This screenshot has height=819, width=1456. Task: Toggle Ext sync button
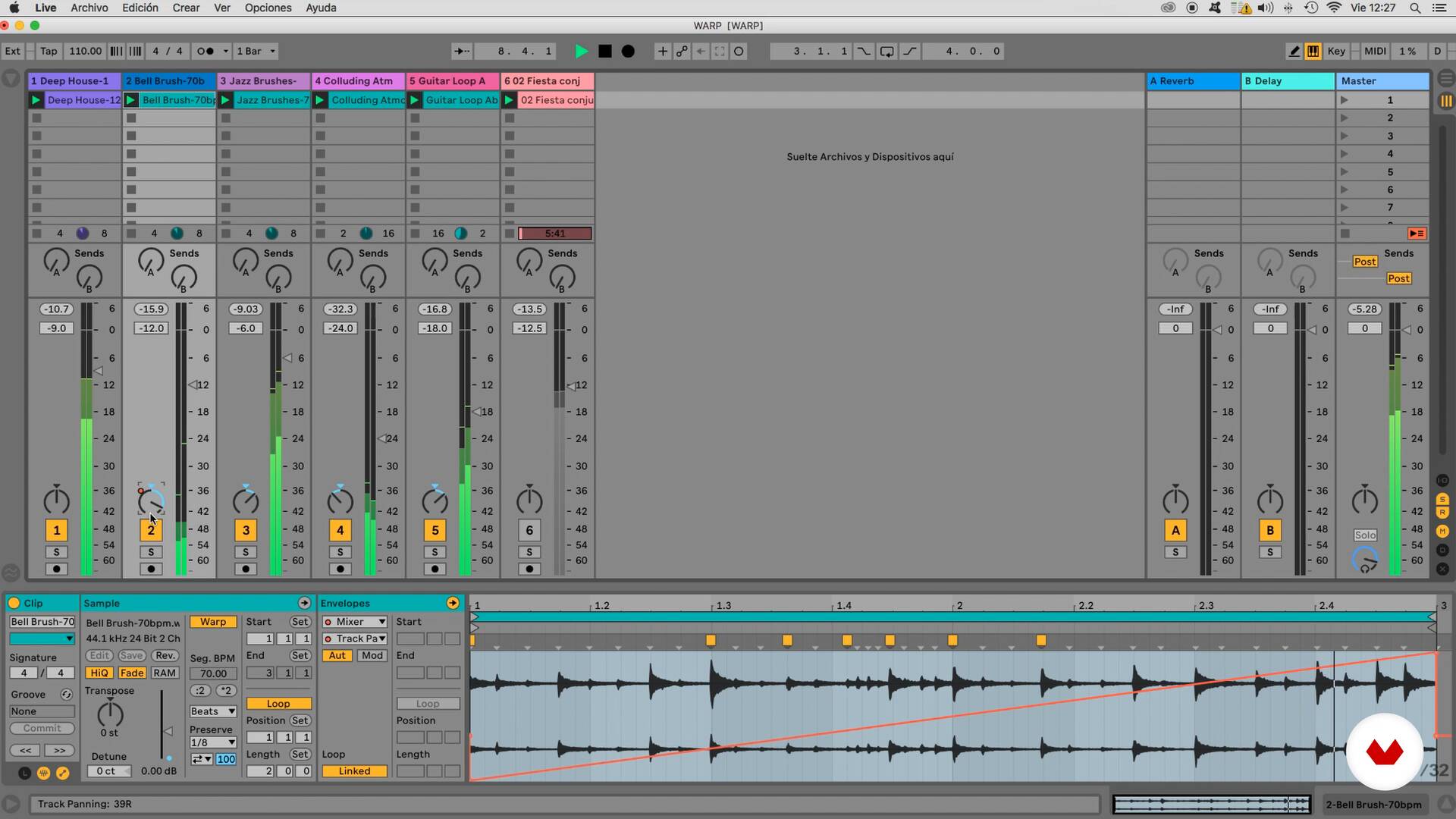[x=13, y=51]
